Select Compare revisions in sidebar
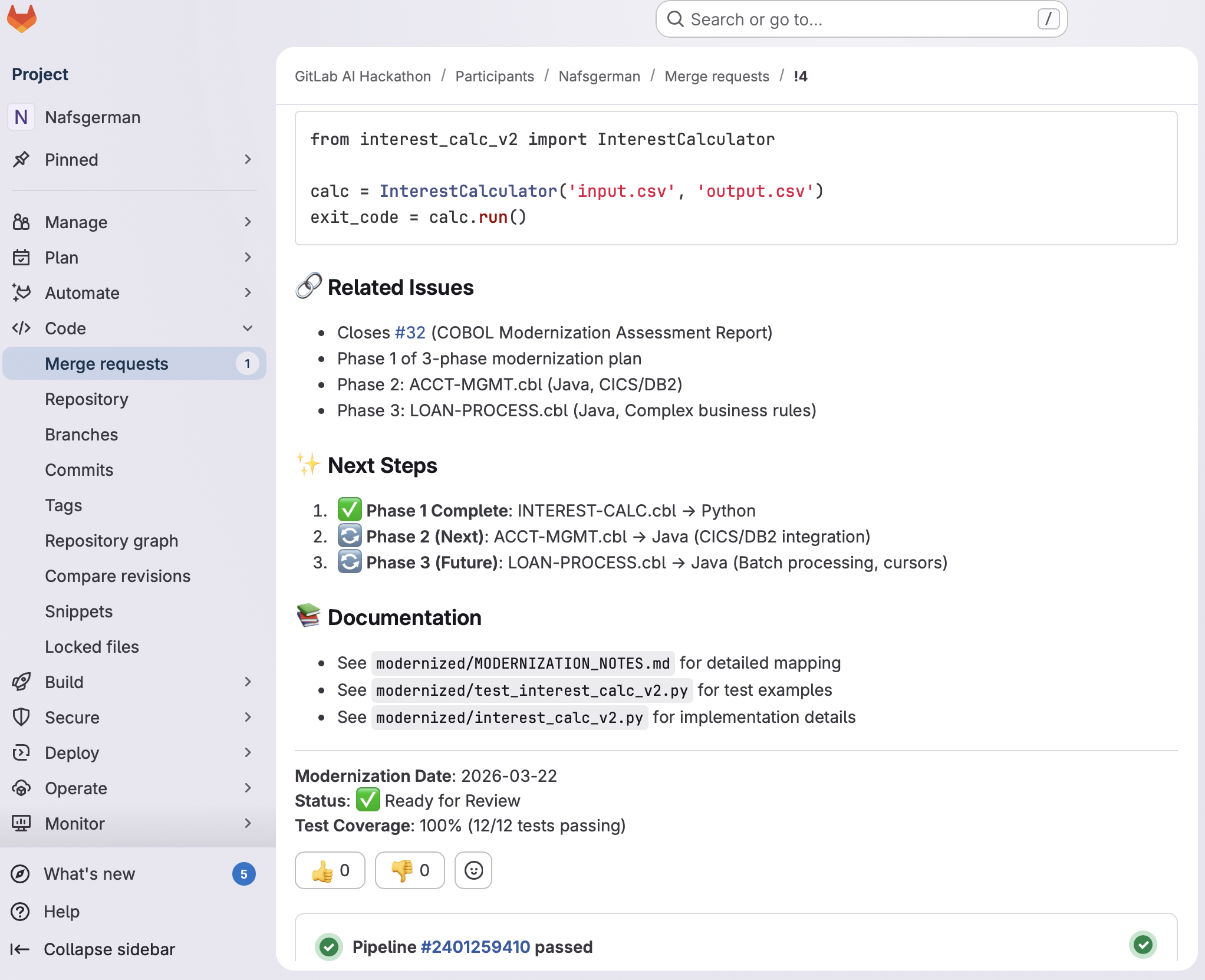The image size is (1205, 980). (118, 576)
